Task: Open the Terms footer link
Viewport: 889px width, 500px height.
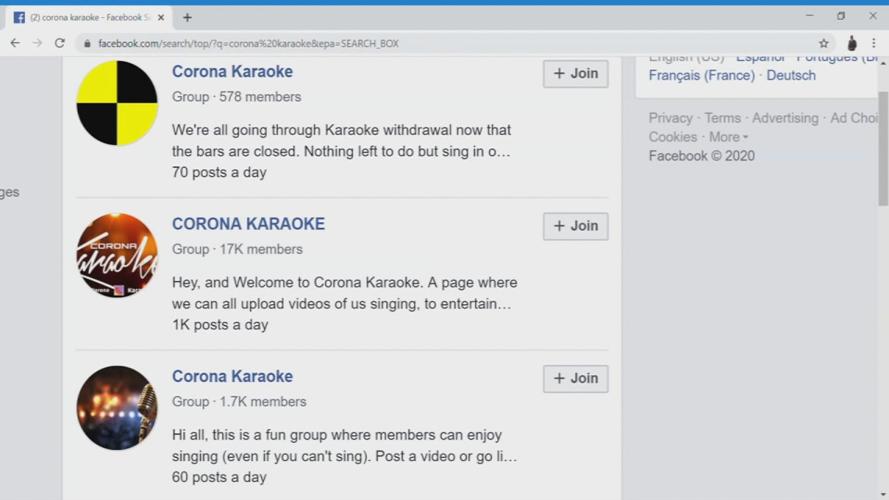Action: coord(722,118)
